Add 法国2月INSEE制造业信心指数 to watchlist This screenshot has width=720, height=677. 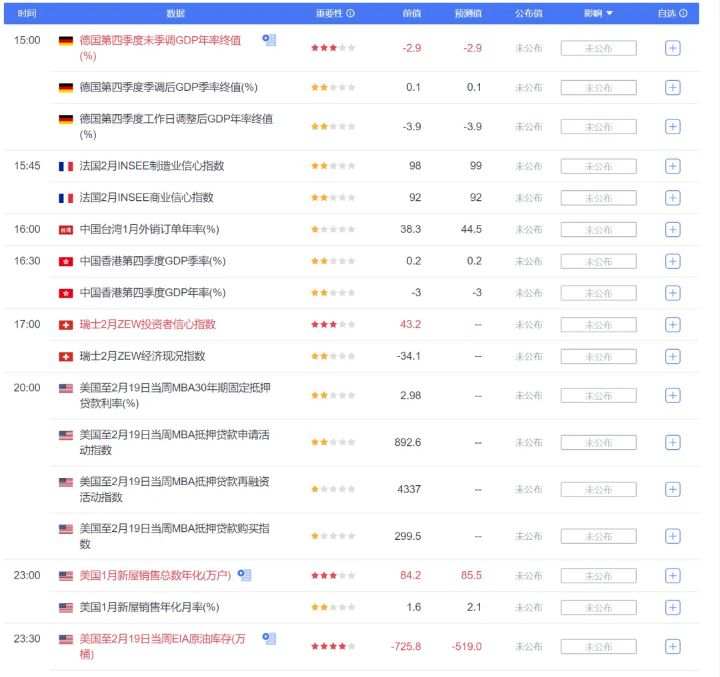click(x=672, y=166)
